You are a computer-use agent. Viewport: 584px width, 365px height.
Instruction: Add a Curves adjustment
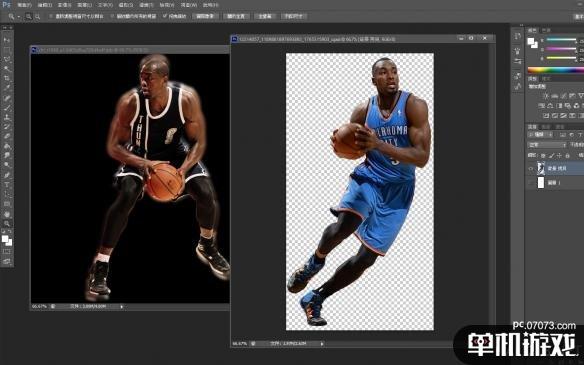[x=563, y=96]
